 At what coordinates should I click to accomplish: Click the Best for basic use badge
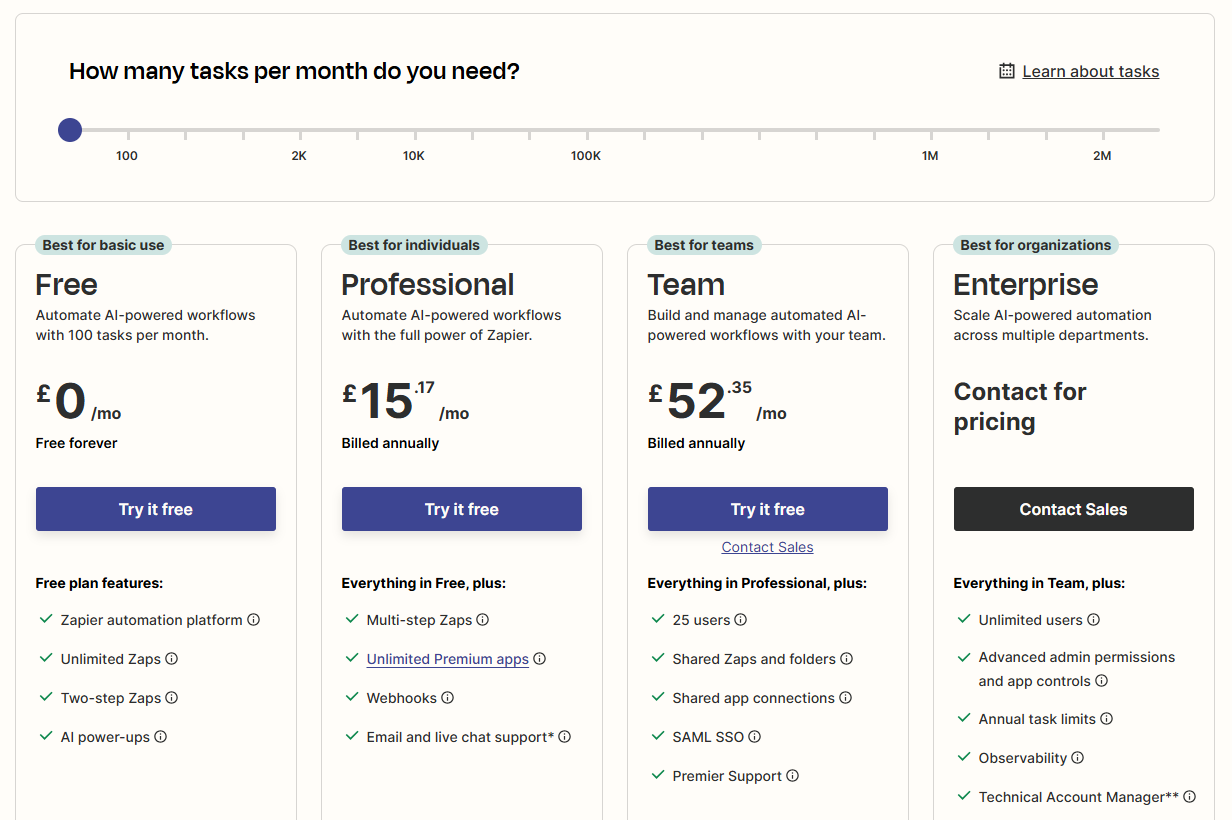[x=103, y=245]
